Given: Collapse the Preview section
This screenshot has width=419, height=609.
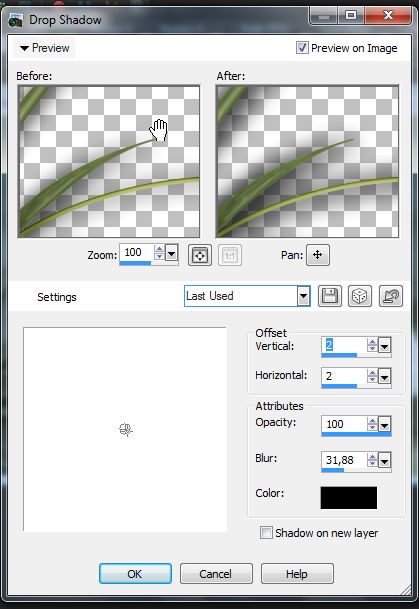Looking at the screenshot, I should pos(44,48).
